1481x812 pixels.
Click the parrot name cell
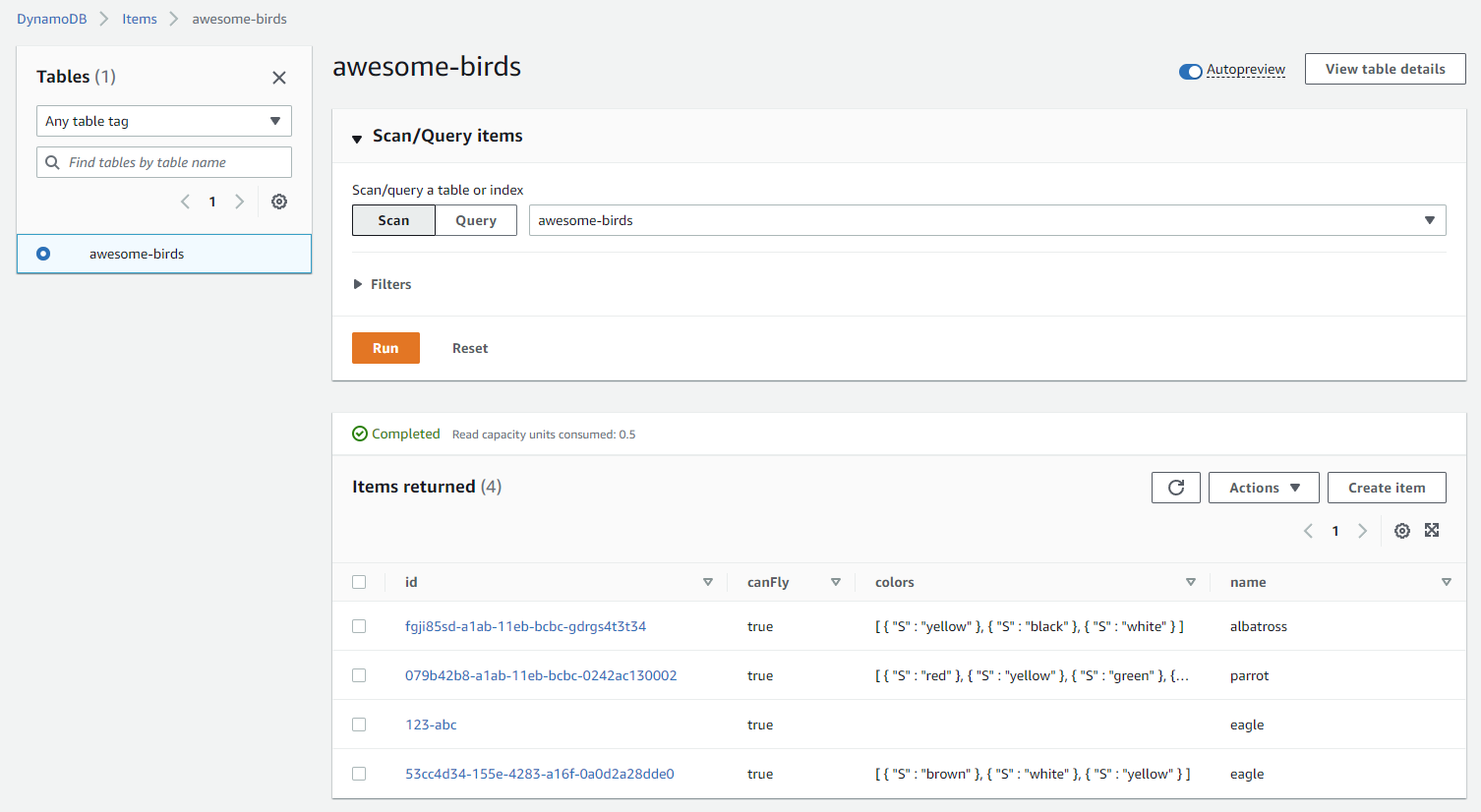coord(1249,675)
